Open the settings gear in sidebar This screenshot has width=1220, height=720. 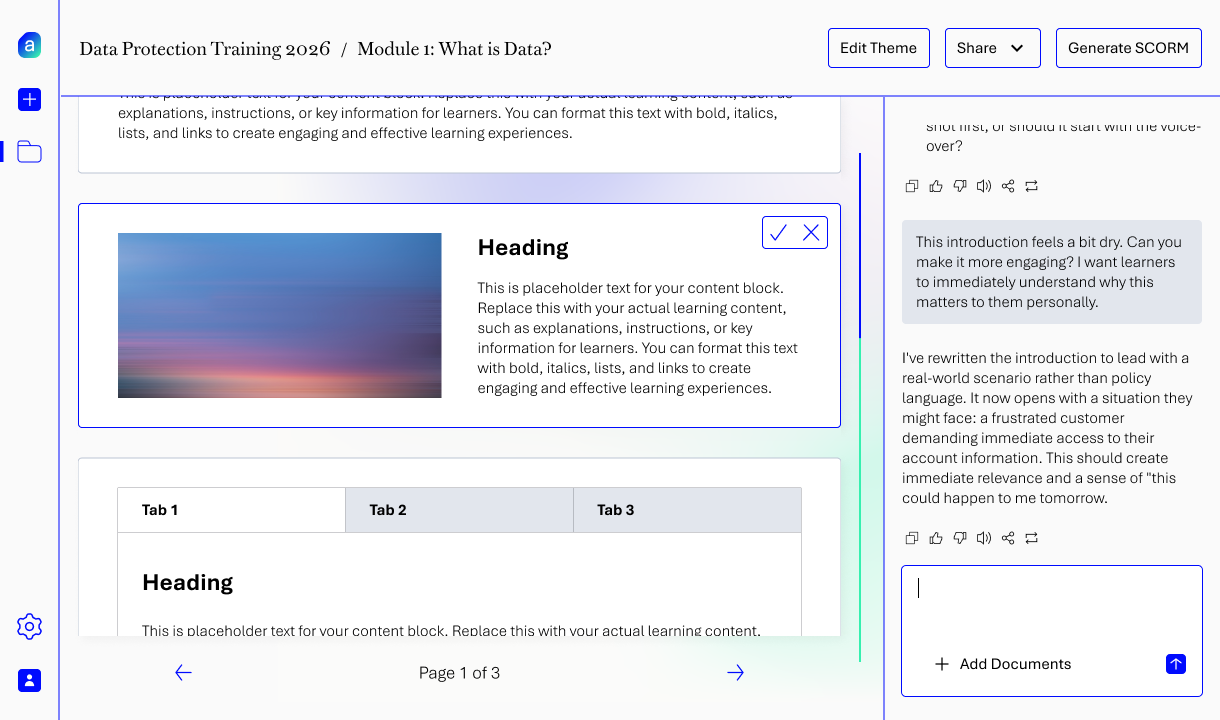coord(29,627)
